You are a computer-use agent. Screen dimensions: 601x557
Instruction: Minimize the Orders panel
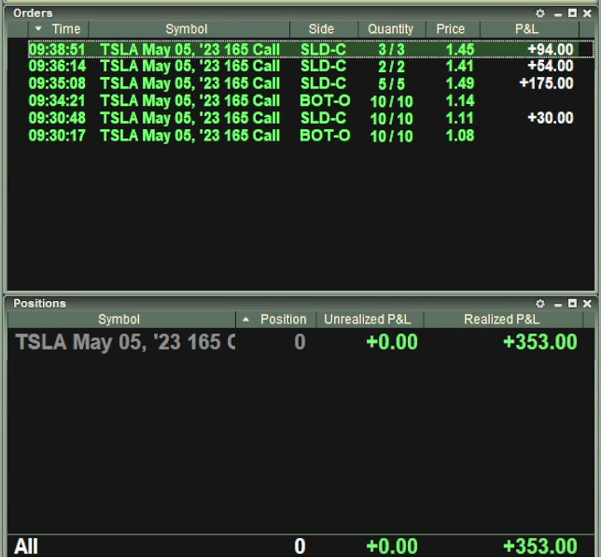558,14
